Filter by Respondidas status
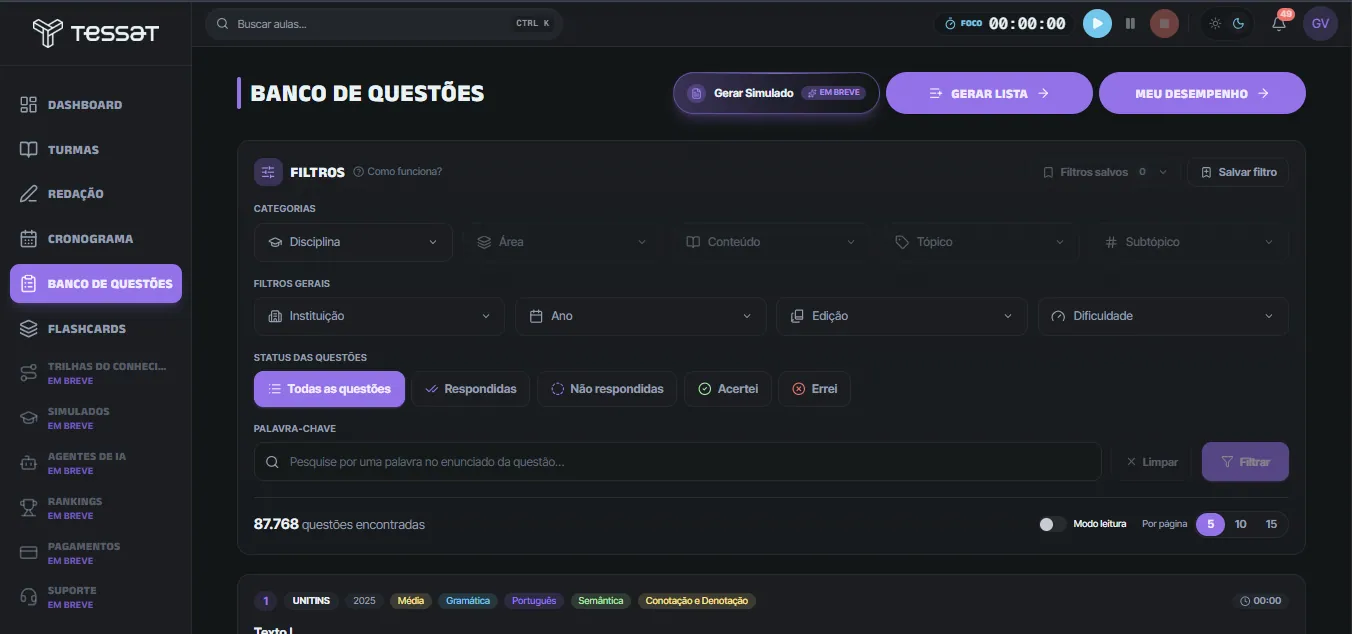Image resolution: width=1352 pixels, height=634 pixels. click(470, 389)
